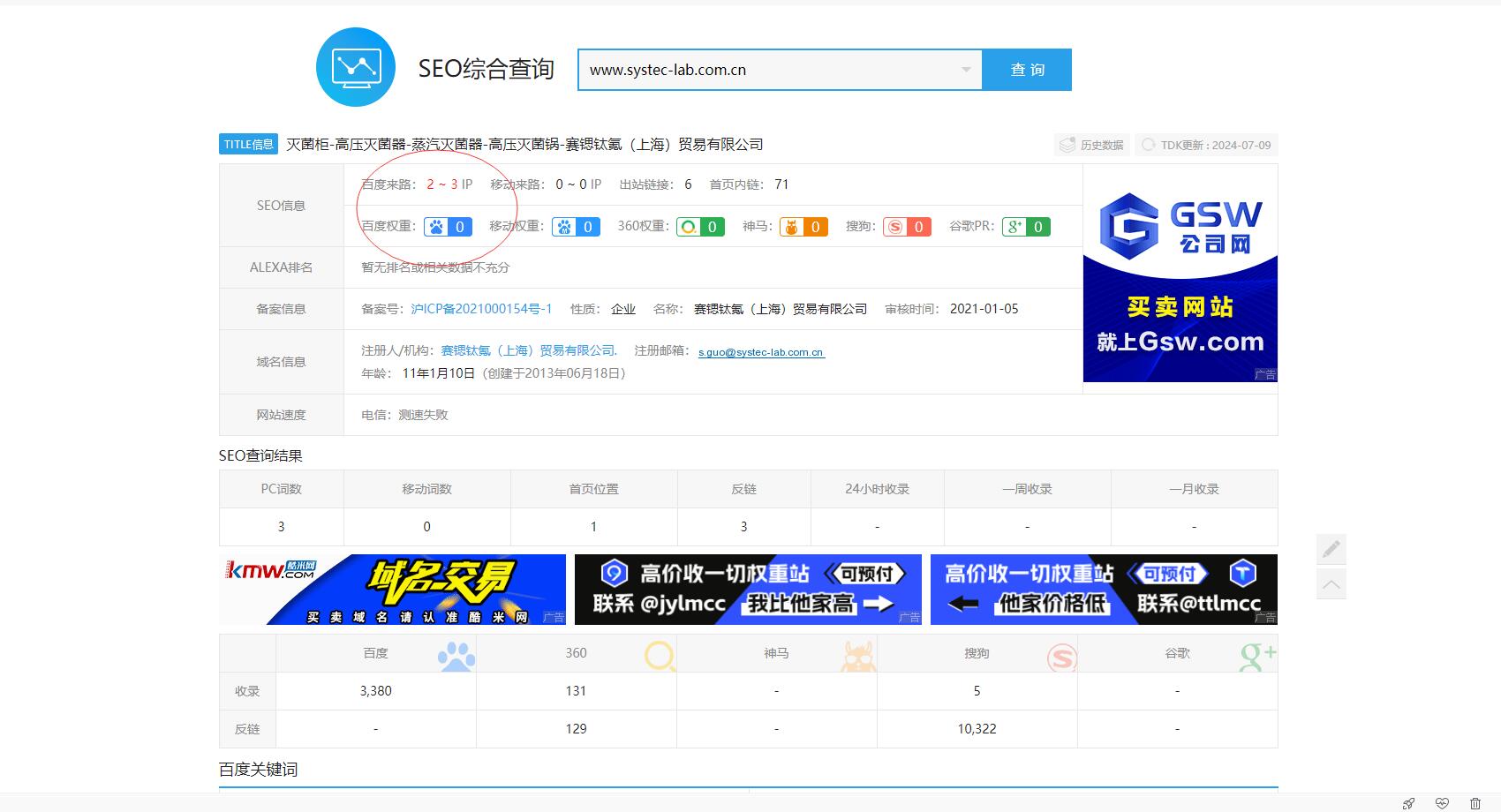1501x812 pixels.
Task: Click 360反链 value 129
Action: [576, 729]
